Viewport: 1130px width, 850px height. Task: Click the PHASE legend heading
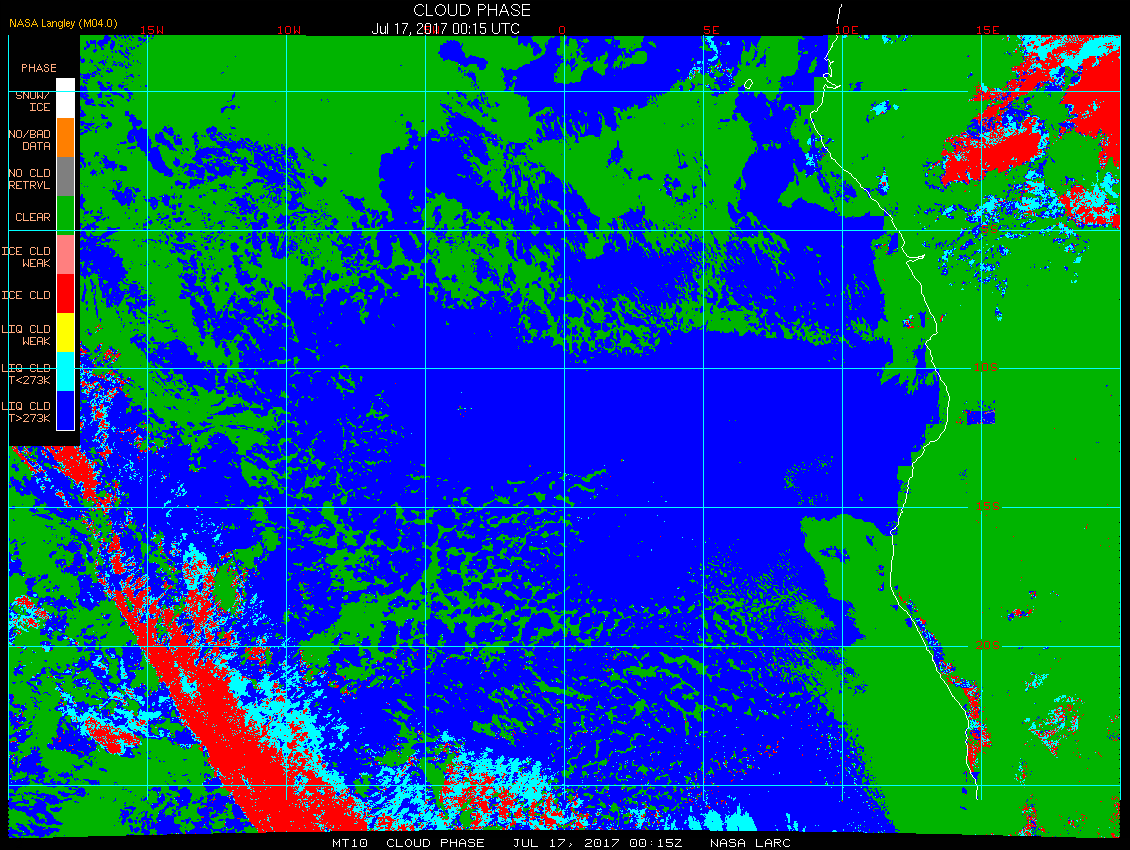tap(39, 68)
